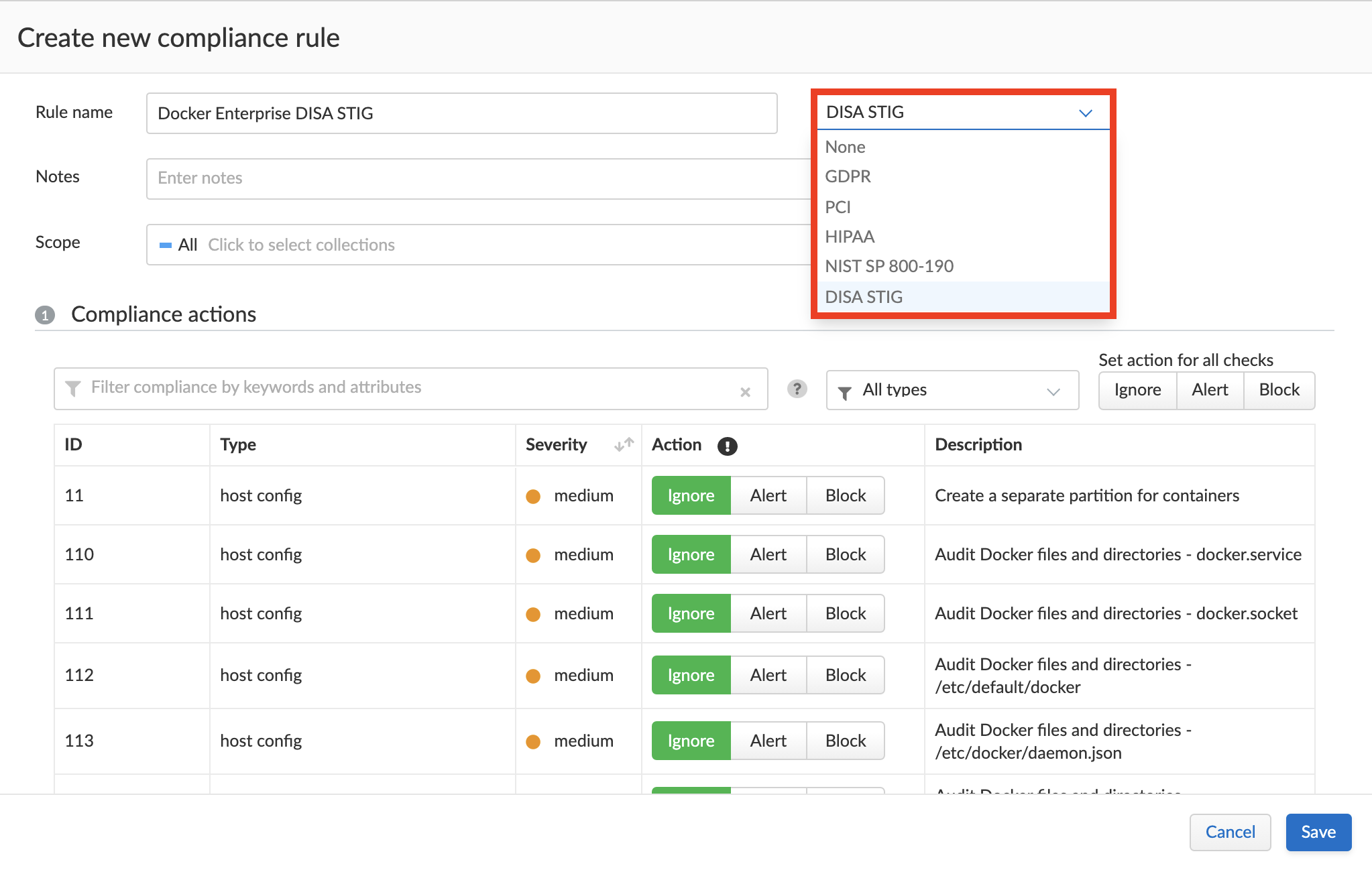Set rule 110 action to Alert

coord(768,555)
